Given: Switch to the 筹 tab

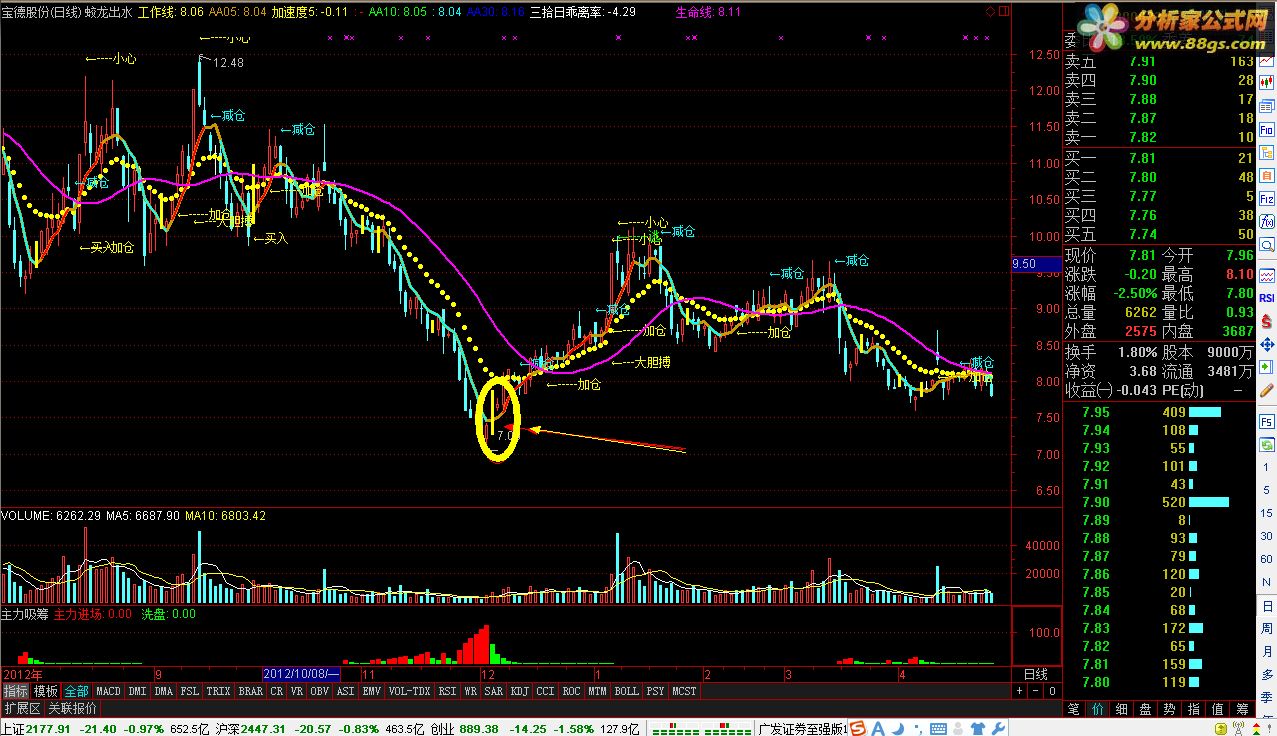Looking at the screenshot, I should pyautogui.click(x=1241, y=708).
